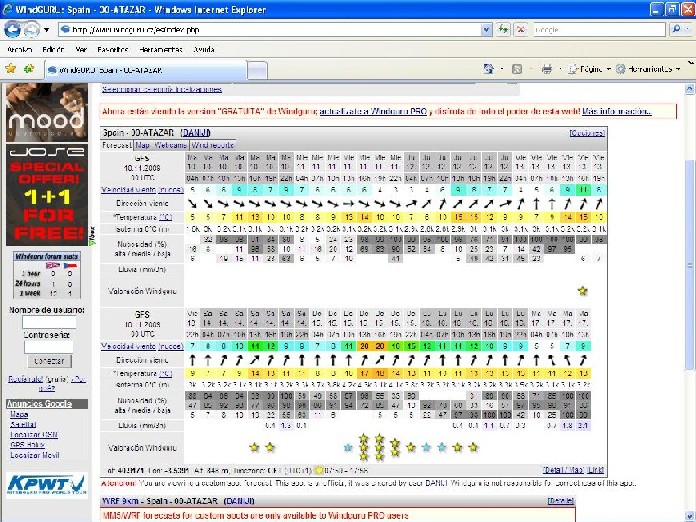Image resolution: width=696 pixels, height=522 pixels.
Task: Open the Favoritos menu
Action: 112,48
